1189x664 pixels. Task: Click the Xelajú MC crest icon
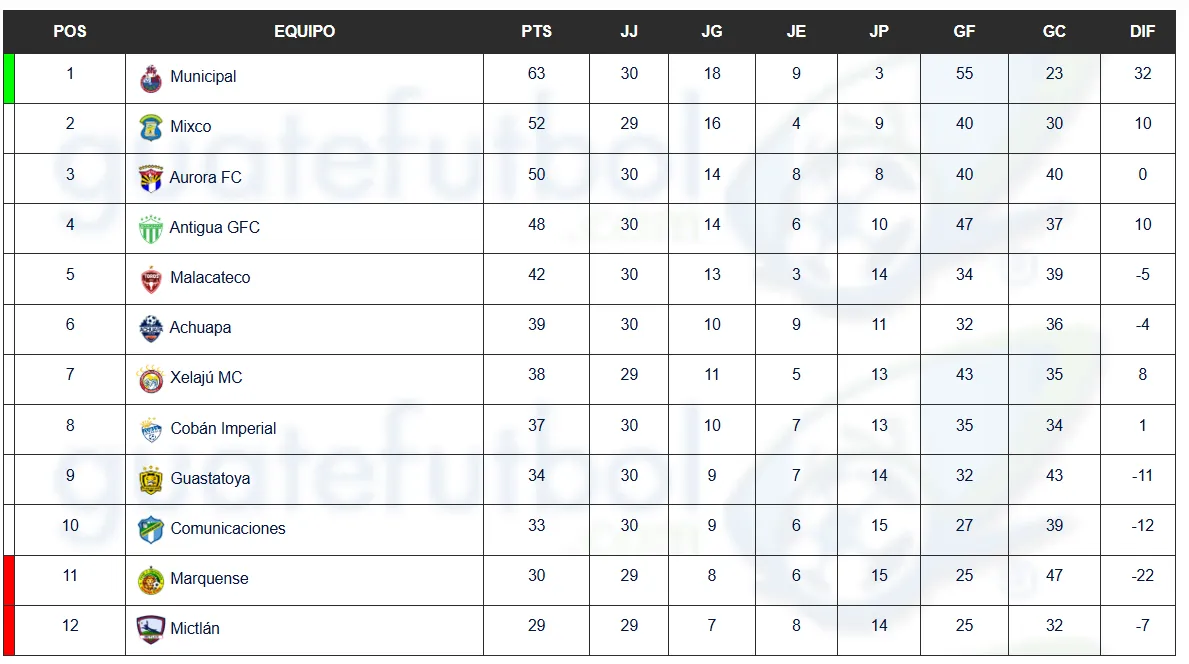(150, 379)
